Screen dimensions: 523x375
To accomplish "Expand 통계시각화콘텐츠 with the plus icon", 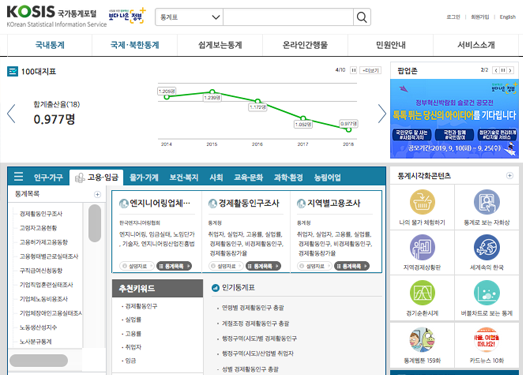I will tap(509, 175).
